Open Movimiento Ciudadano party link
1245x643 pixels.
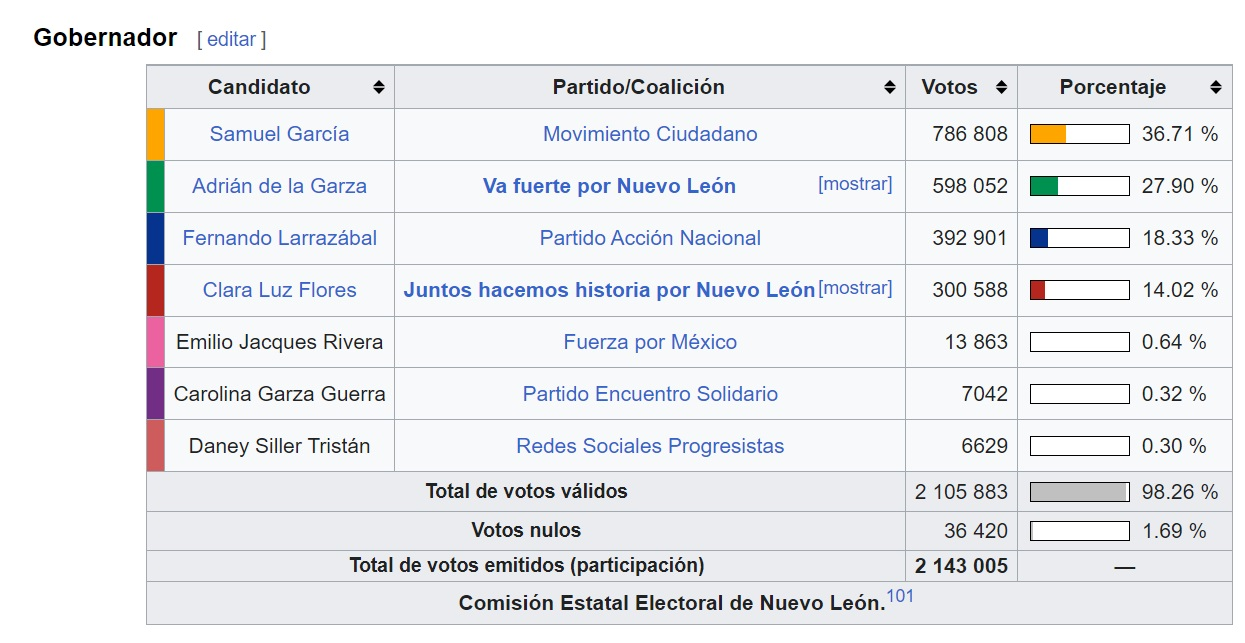pyautogui.click(x=650, y=134)
